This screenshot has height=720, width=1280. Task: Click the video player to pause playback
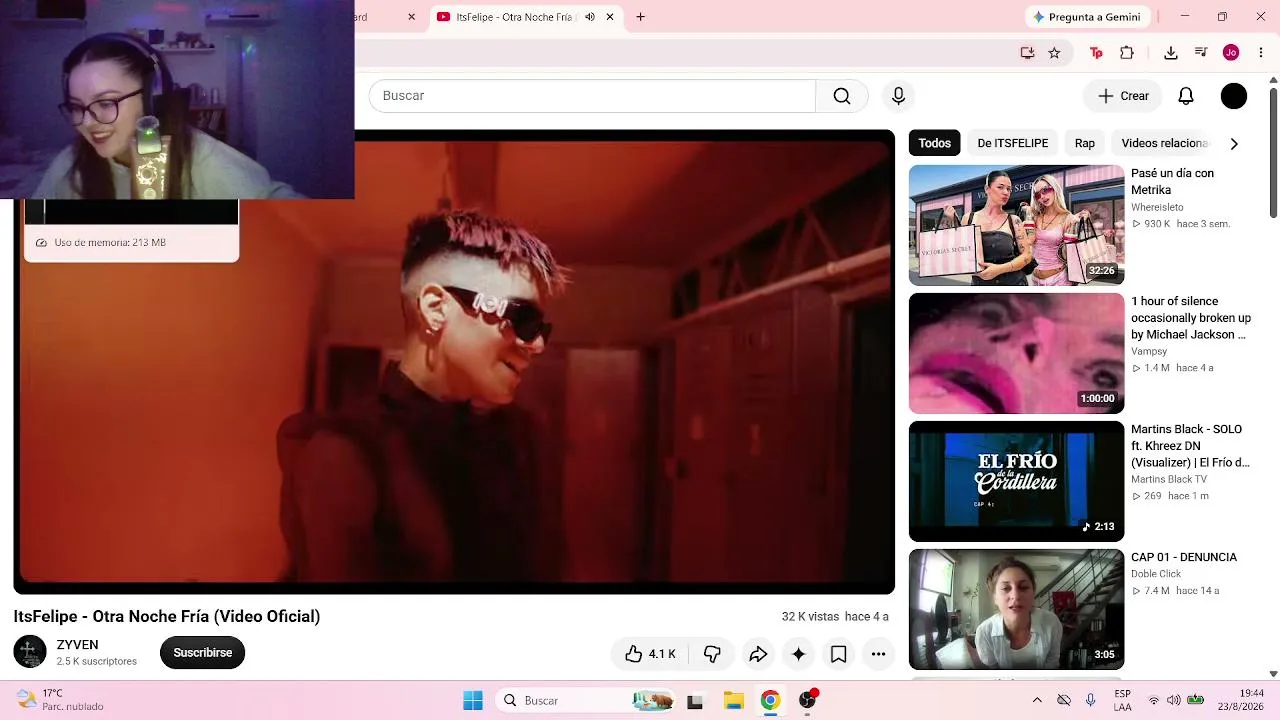[x=454, y=362]
